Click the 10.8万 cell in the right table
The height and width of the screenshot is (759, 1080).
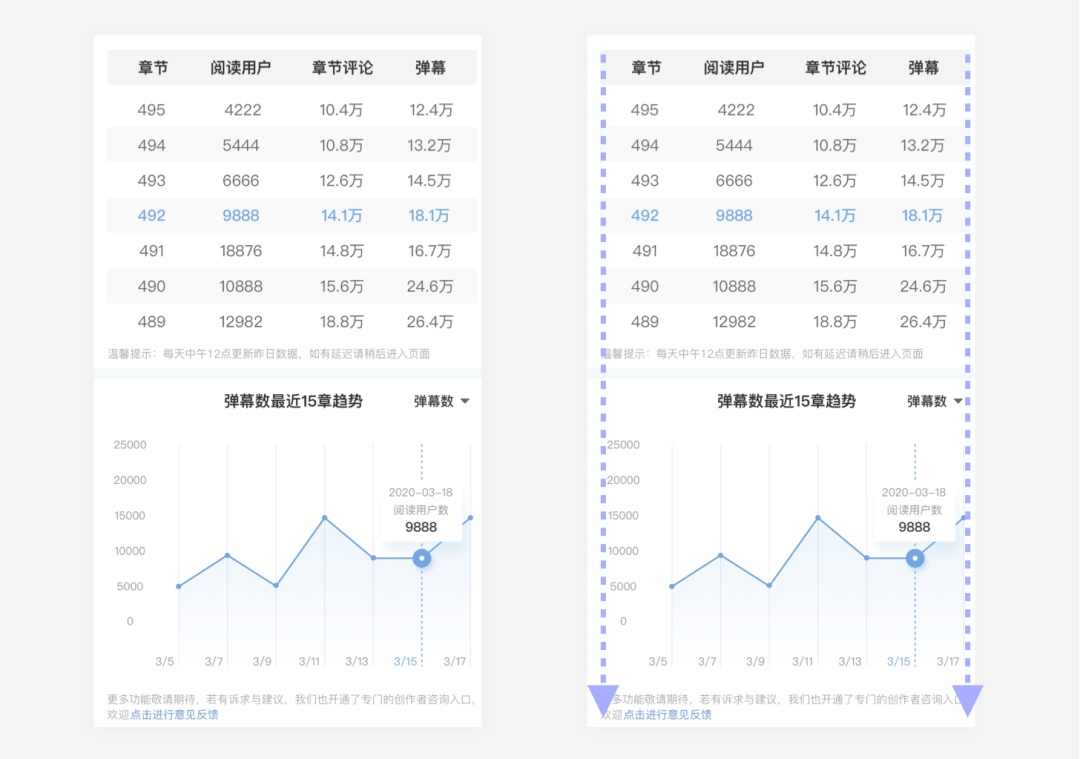[x=834, y=145]
